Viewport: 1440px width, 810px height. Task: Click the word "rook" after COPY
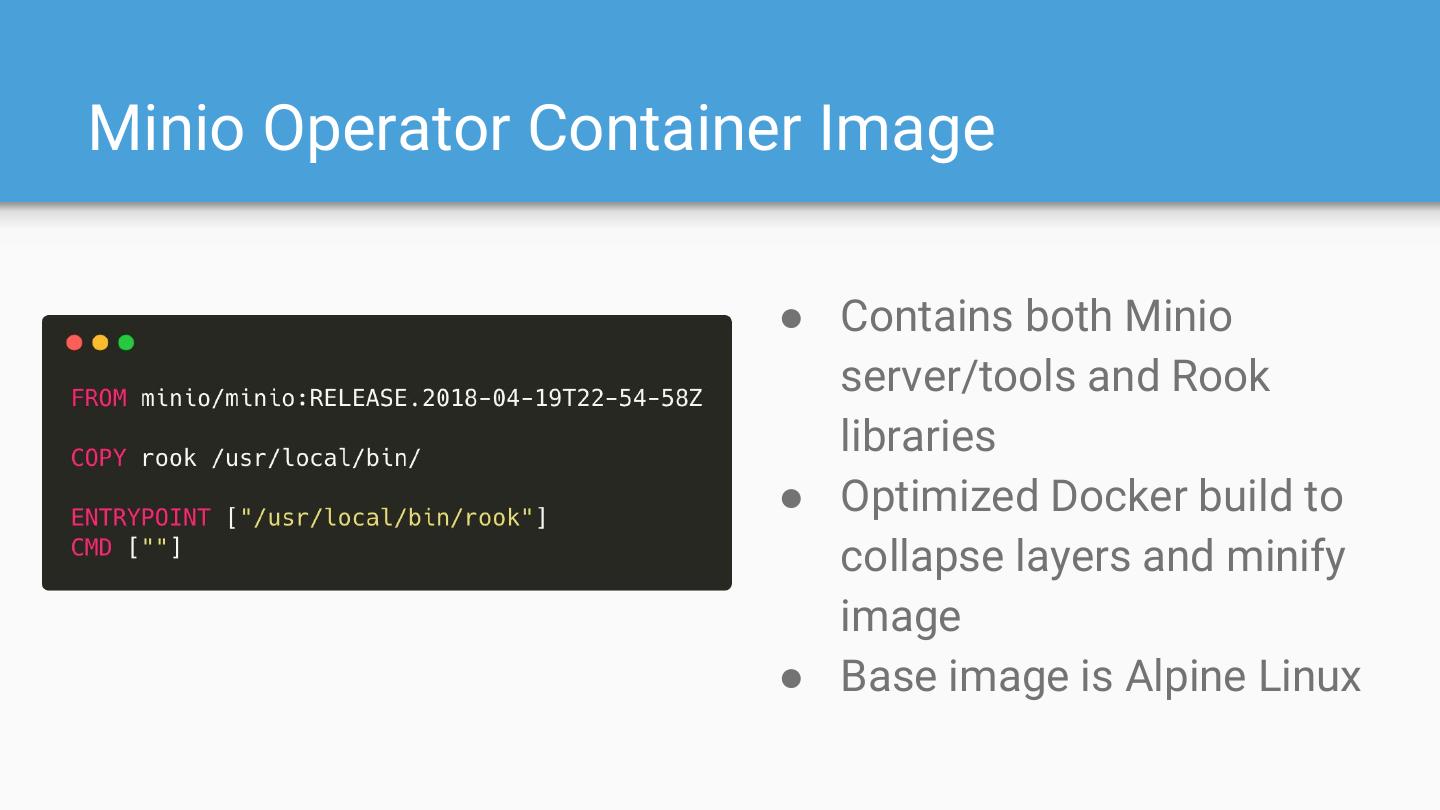pyautogui.click(x=169, y=458)
